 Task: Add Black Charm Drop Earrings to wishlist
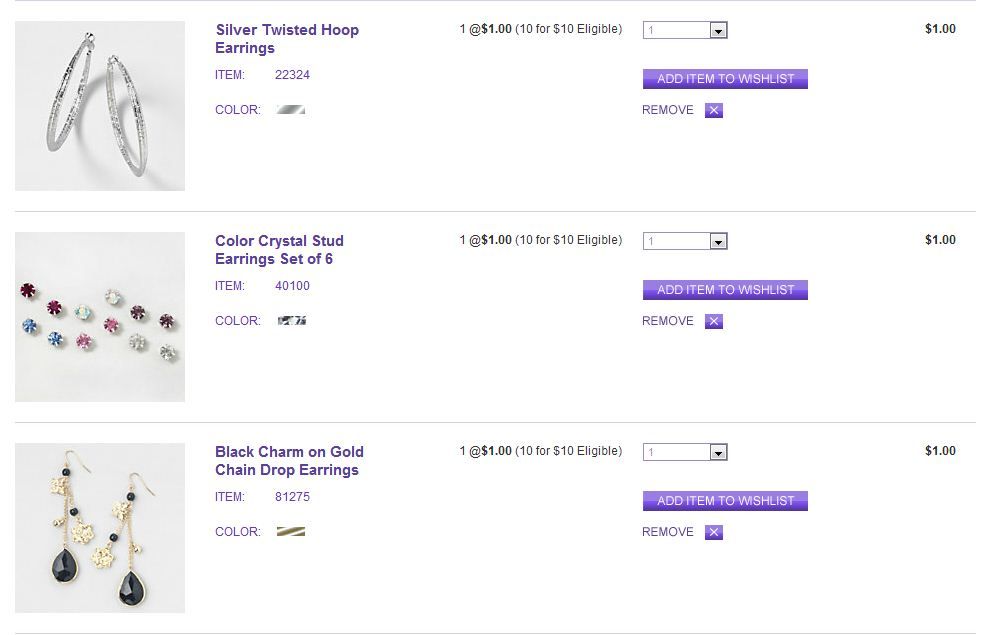coord(725,501)
